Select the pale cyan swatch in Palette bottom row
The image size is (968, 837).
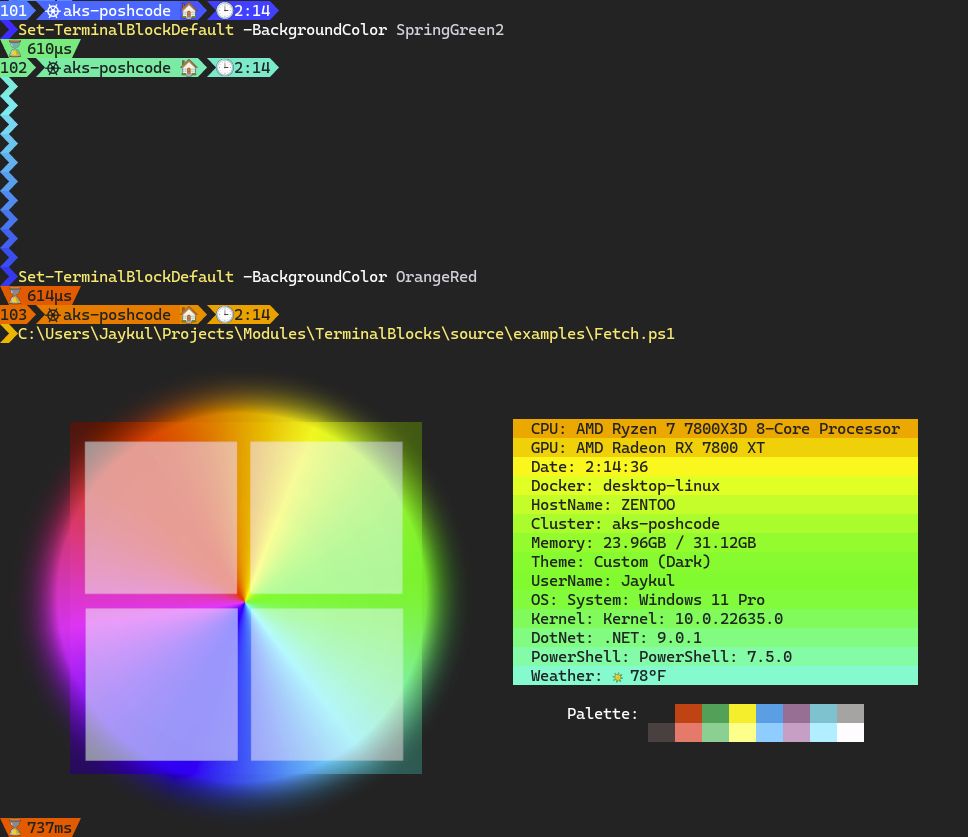824,733
